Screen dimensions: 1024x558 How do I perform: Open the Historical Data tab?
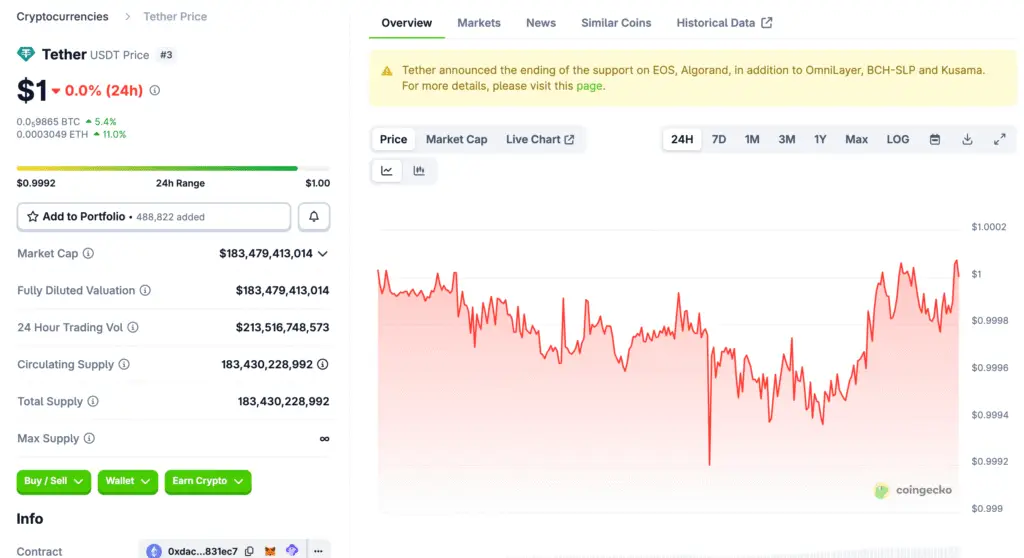[x=724, y=23]
